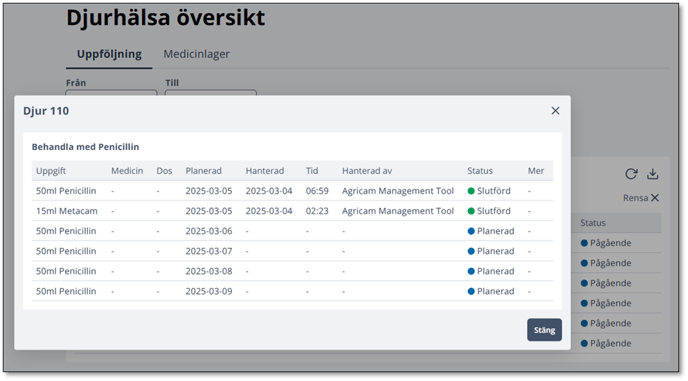Viewport: 688px width, 381px height.
Task: Click Planerad status for 2025-03-06 row
Action: (x=491, y=231)
